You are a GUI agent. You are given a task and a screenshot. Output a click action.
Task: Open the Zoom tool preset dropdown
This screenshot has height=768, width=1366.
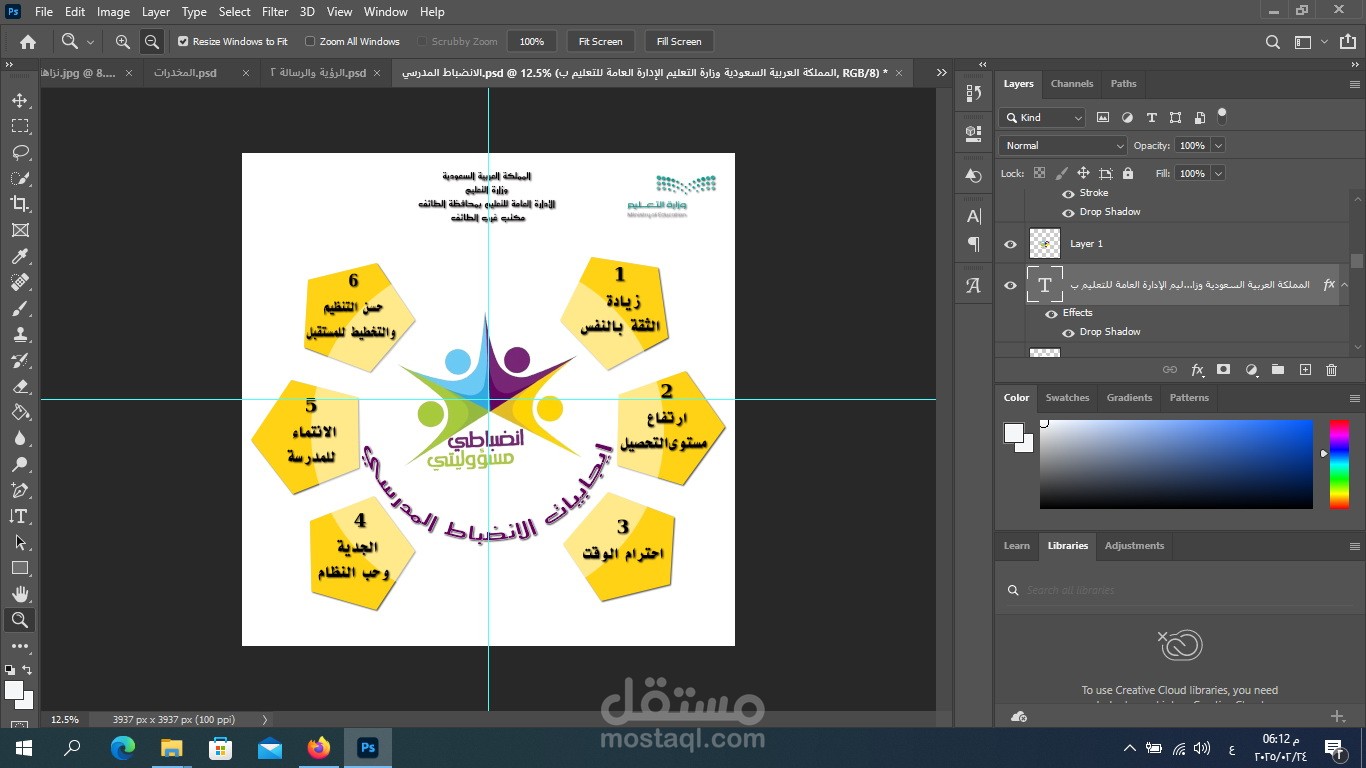(x=90, y=42)
